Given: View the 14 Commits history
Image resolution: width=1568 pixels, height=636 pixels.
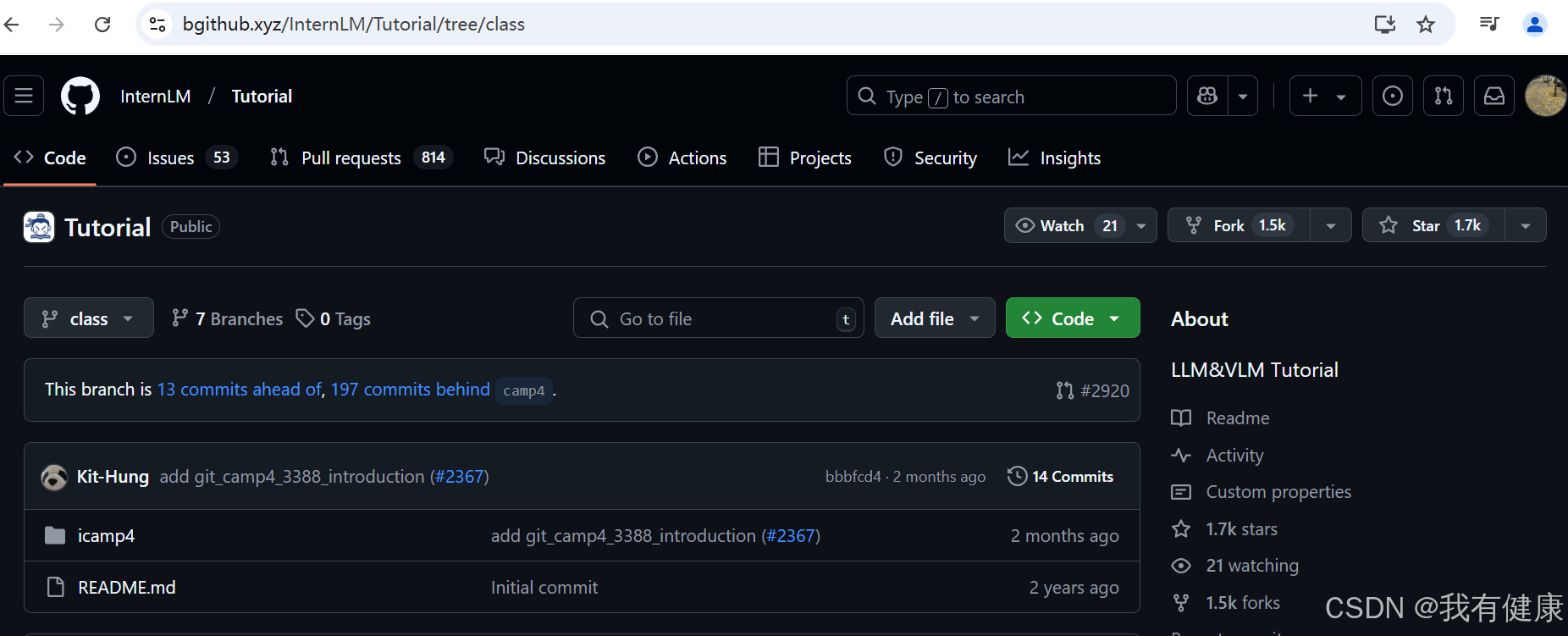Looking at the screenshot, I should (x=1061, y=477).
